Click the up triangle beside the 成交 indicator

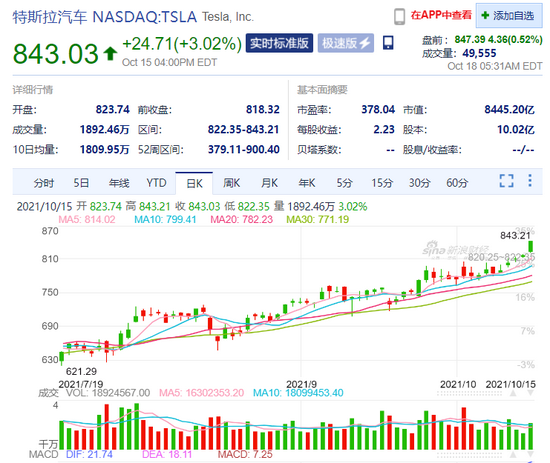(513, 393)
